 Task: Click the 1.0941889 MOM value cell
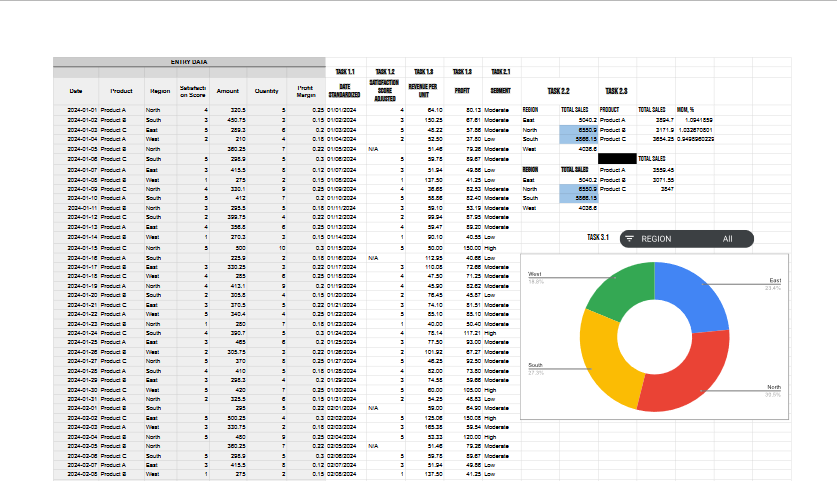point(695,120)
